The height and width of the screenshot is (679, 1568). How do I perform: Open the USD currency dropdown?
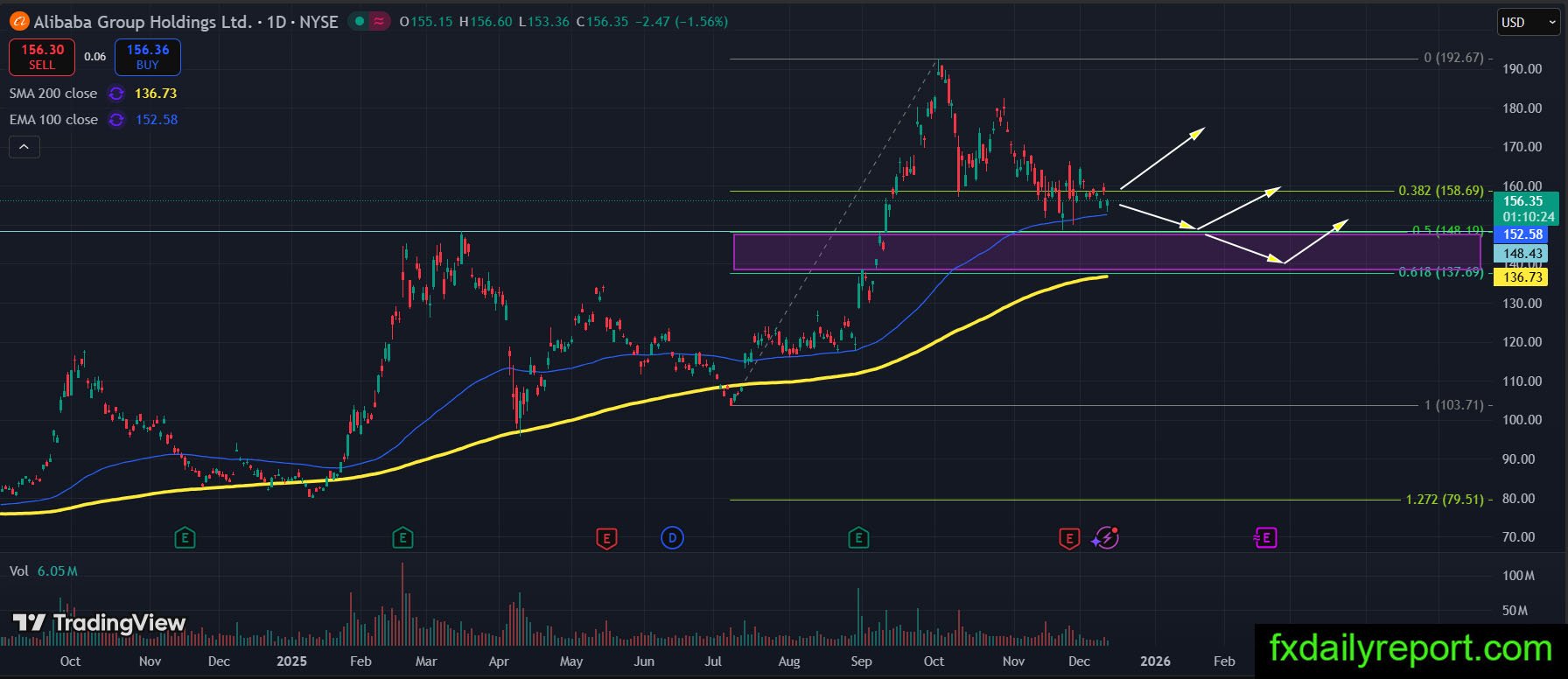click(x=1529, y=23)
